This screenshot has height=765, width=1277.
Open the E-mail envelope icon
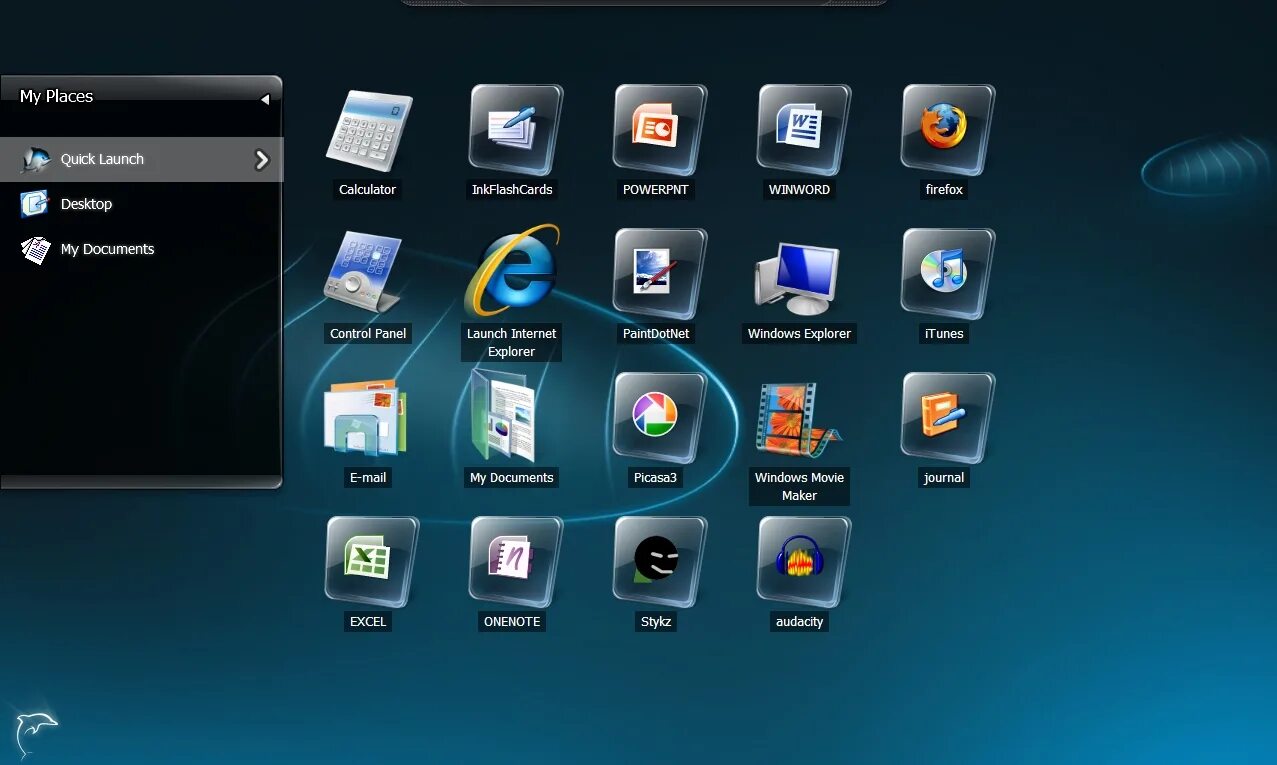(x=365, y=418)
